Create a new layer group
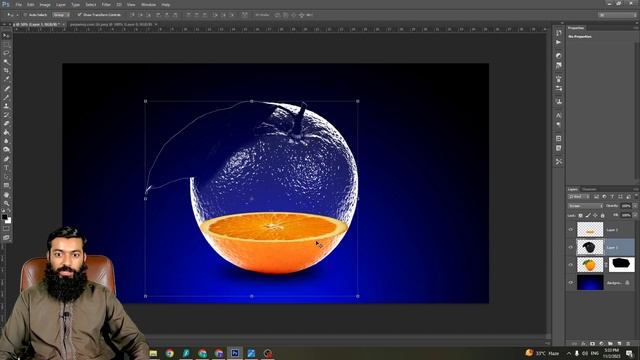 [610, 344]
